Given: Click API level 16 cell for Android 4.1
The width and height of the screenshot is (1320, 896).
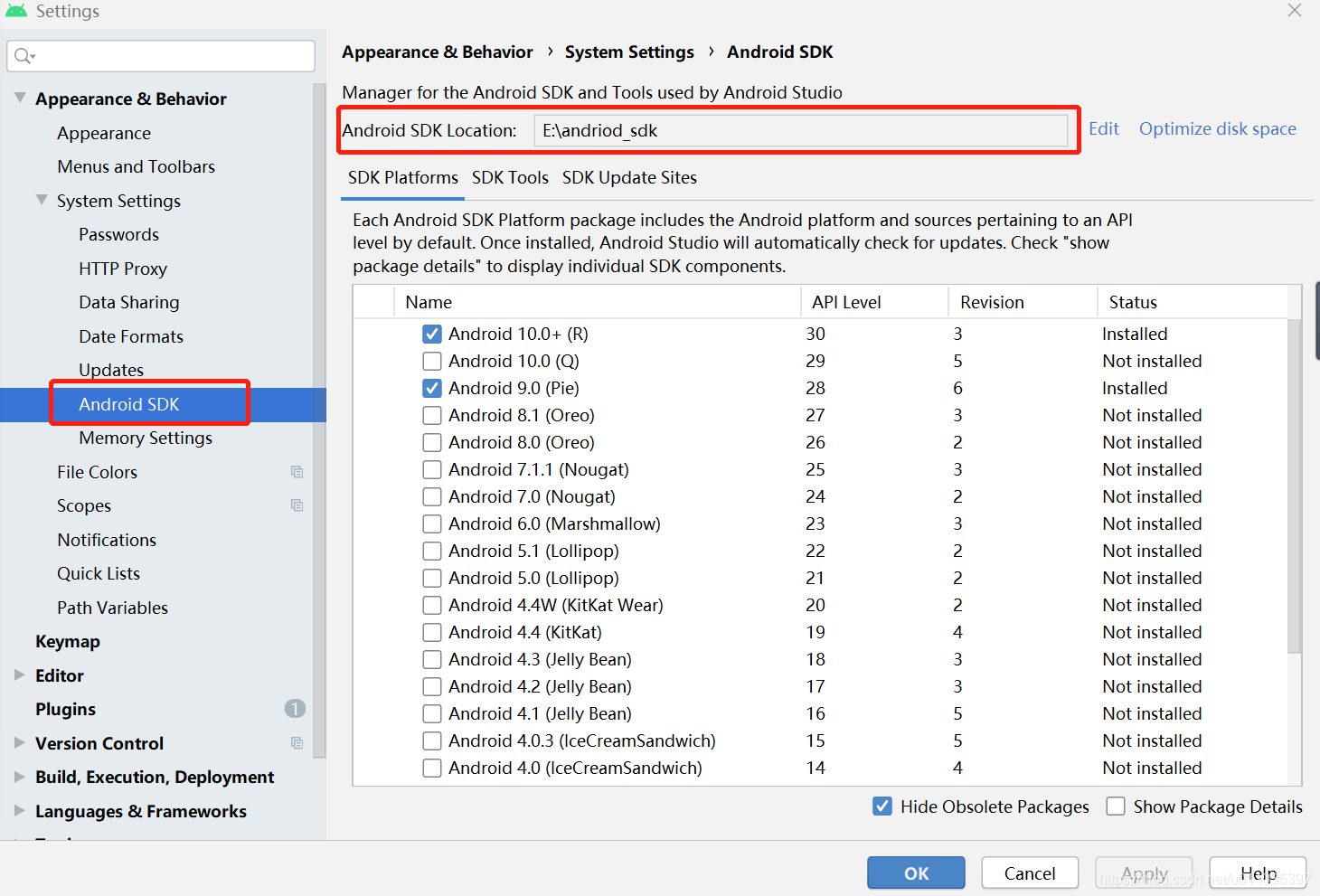Looking at the screenshot, I should 816,713.
